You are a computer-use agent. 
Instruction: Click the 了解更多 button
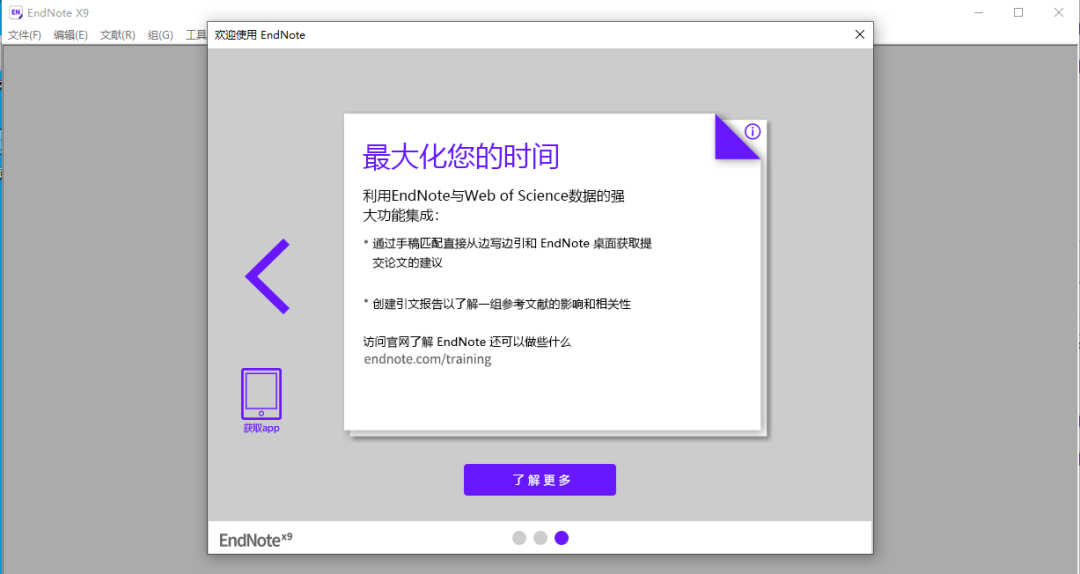pyautogui.click(x=539, y=480)
